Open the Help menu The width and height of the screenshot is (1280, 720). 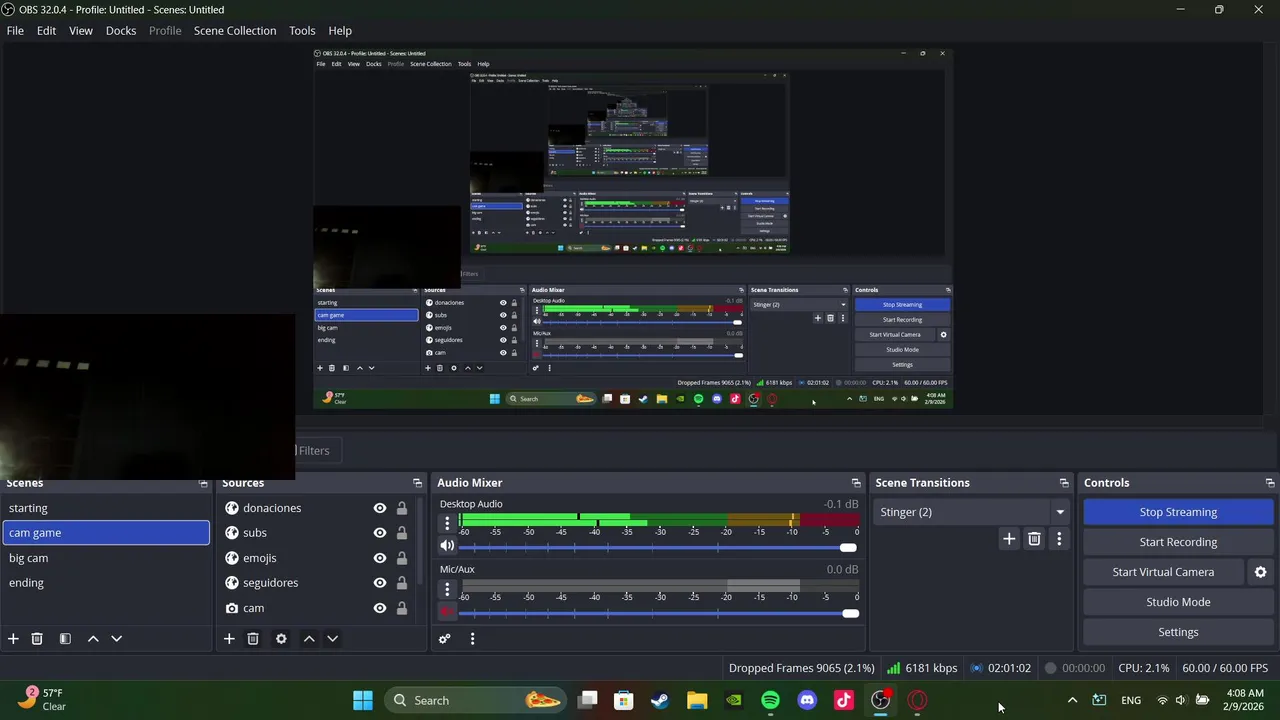tap(340, 31)
